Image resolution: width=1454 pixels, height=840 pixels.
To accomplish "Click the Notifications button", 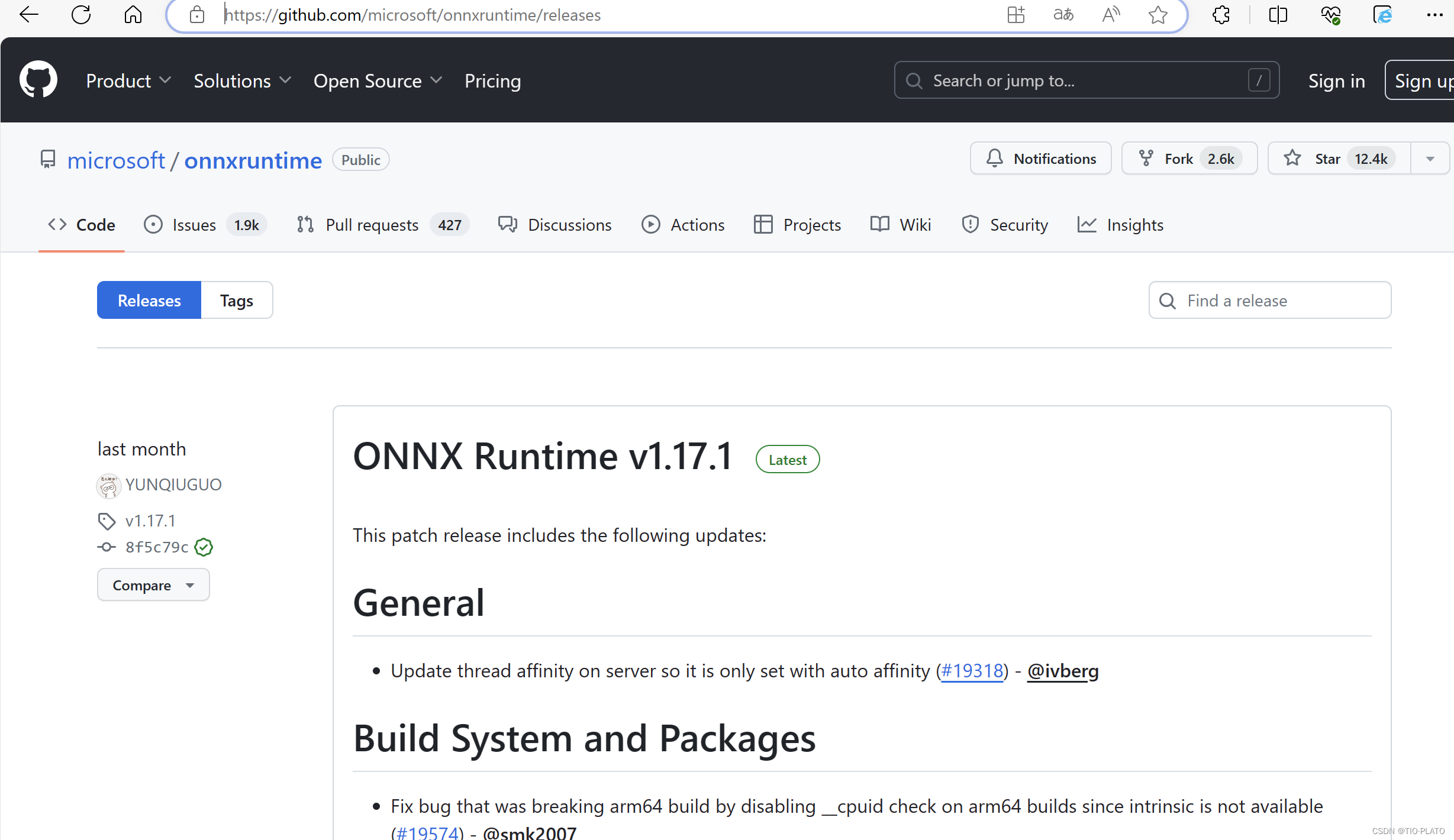I will point(1041,159).
